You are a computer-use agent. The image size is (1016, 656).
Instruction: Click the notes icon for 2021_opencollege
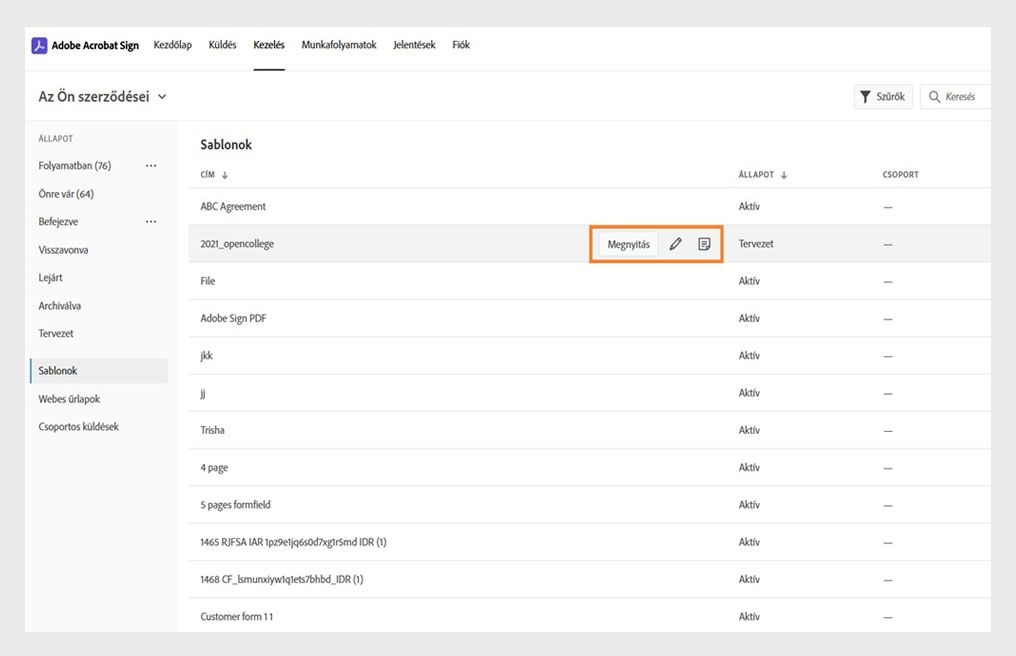coord(704,244)
